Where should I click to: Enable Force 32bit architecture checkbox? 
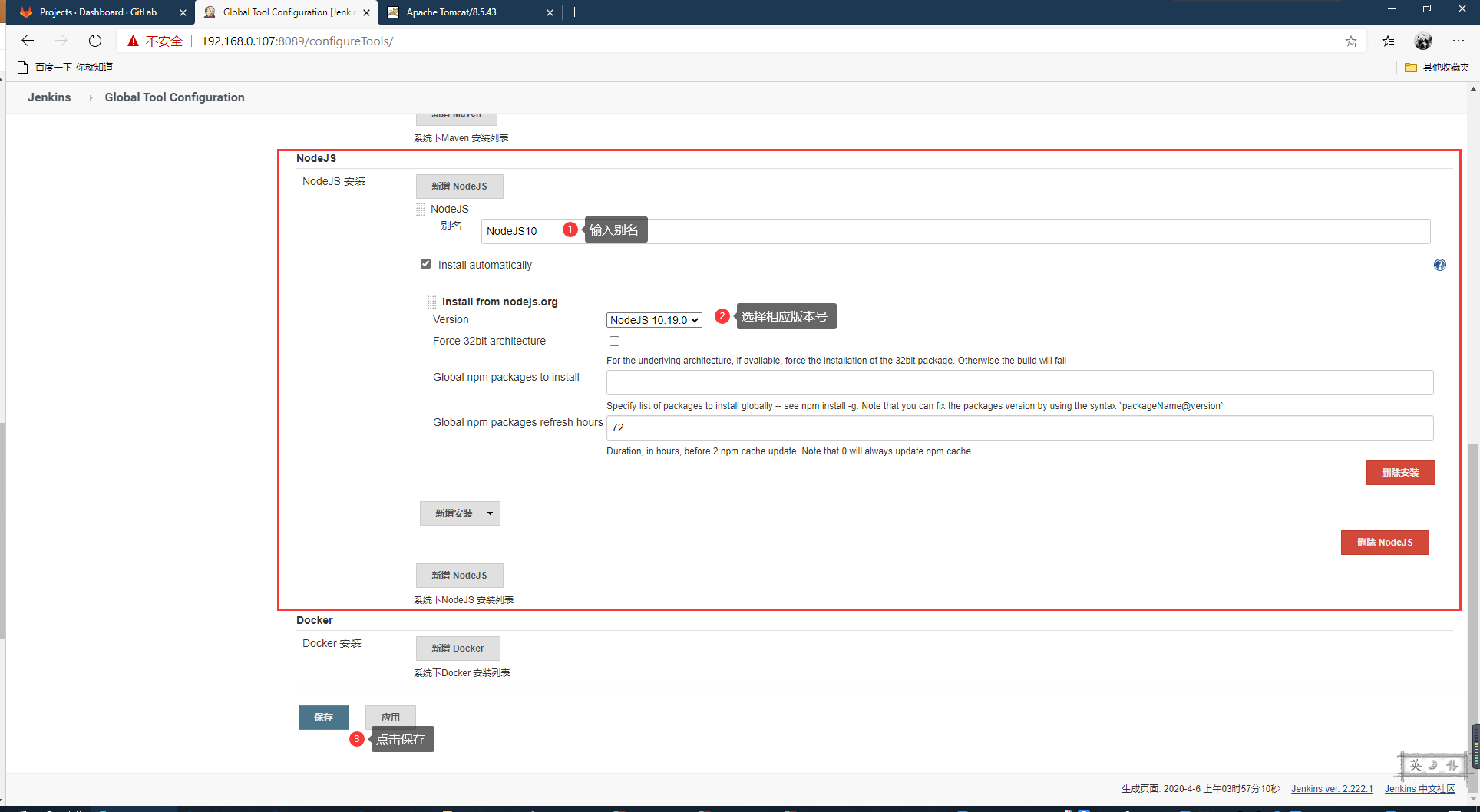[x=614, y=342]
